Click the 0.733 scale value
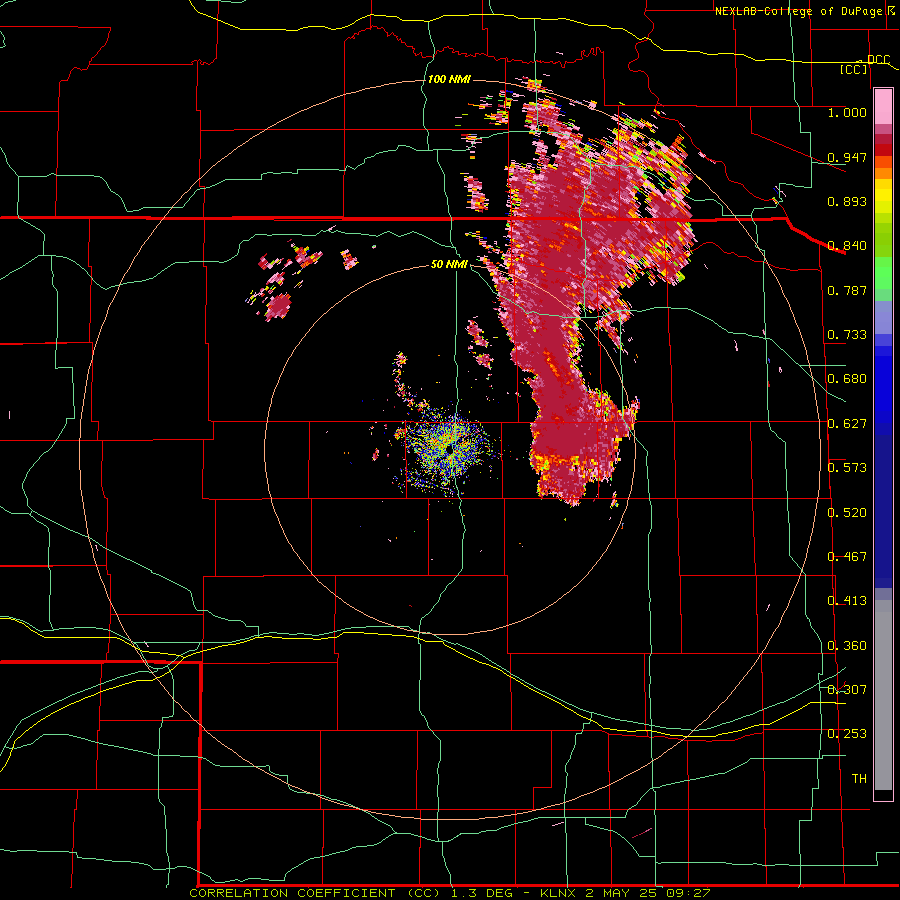The height and width of the screenshot is (900, 900). pyautogui.click(x=847, y=335)
